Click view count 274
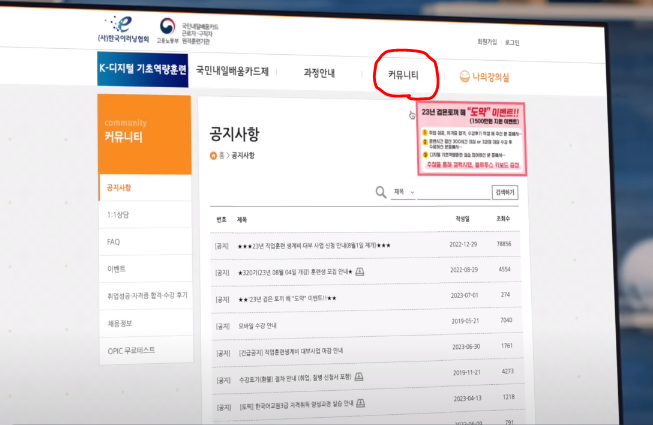Viewport: 653px width, 425px height. (x=505, y=294)
